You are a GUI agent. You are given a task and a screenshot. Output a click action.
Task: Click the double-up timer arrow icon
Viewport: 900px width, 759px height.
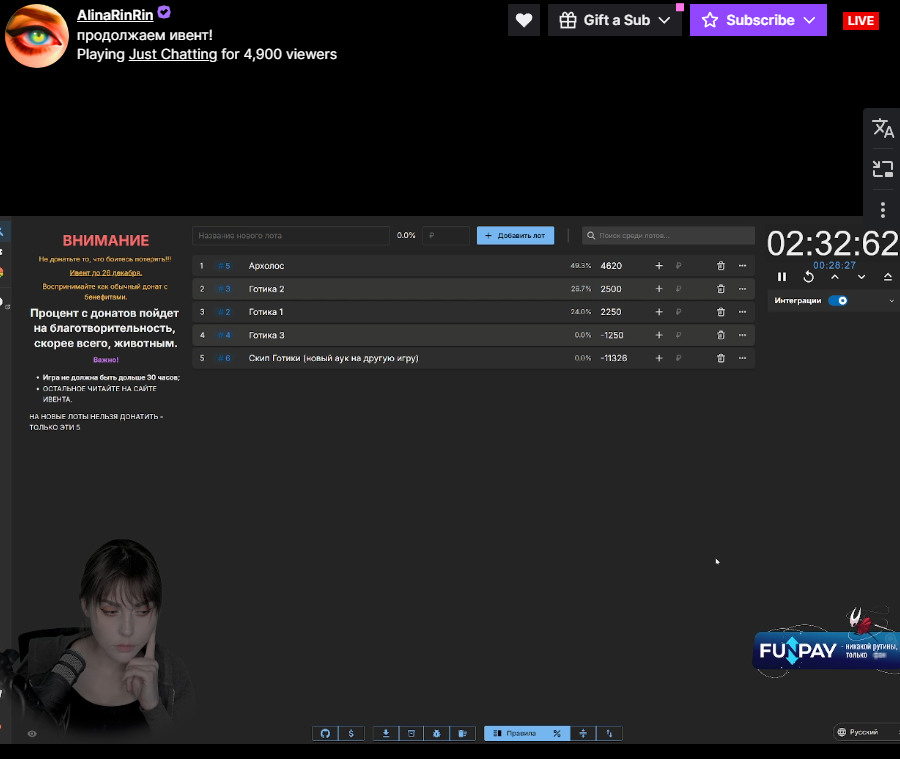click(887, 277)
